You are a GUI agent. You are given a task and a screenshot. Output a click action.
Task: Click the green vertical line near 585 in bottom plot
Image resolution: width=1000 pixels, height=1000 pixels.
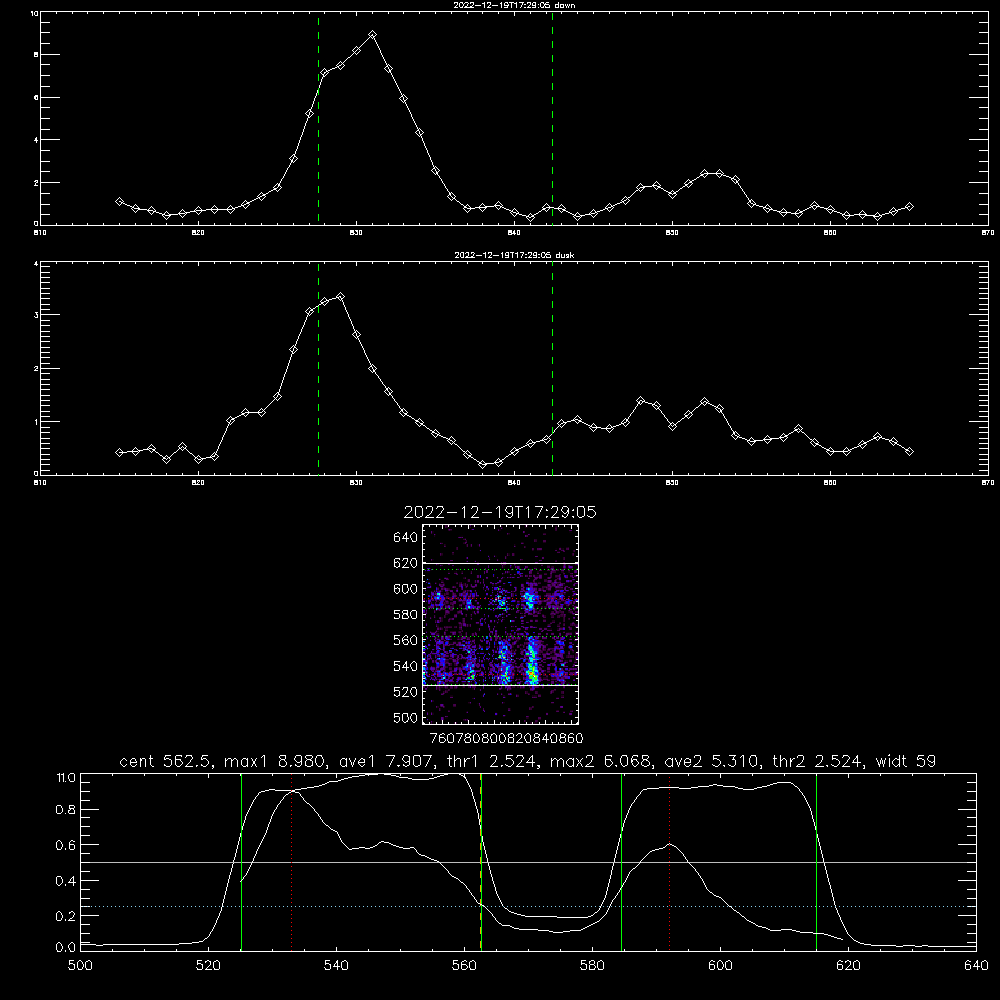click(x=621, y=861)
